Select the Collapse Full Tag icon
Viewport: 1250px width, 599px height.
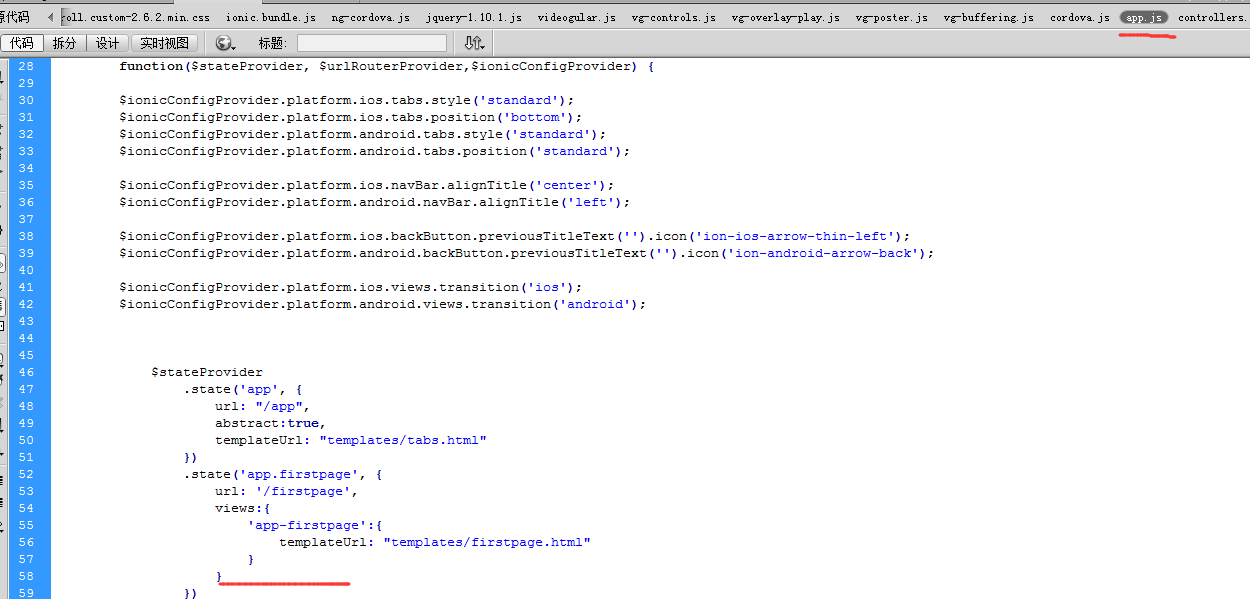pos(6,127)
